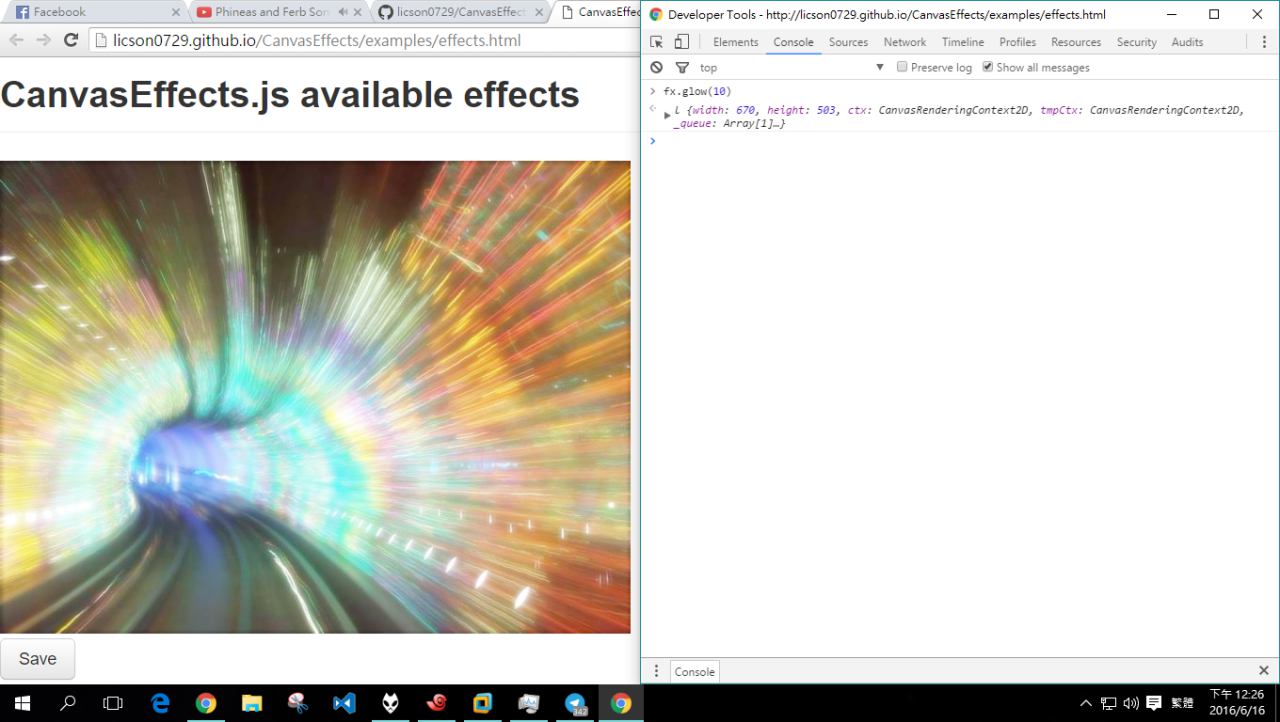Image resolution: width=1280 pixels, height=722 pixels.
Task: Go to the Network panel
Action: [905, 42]
